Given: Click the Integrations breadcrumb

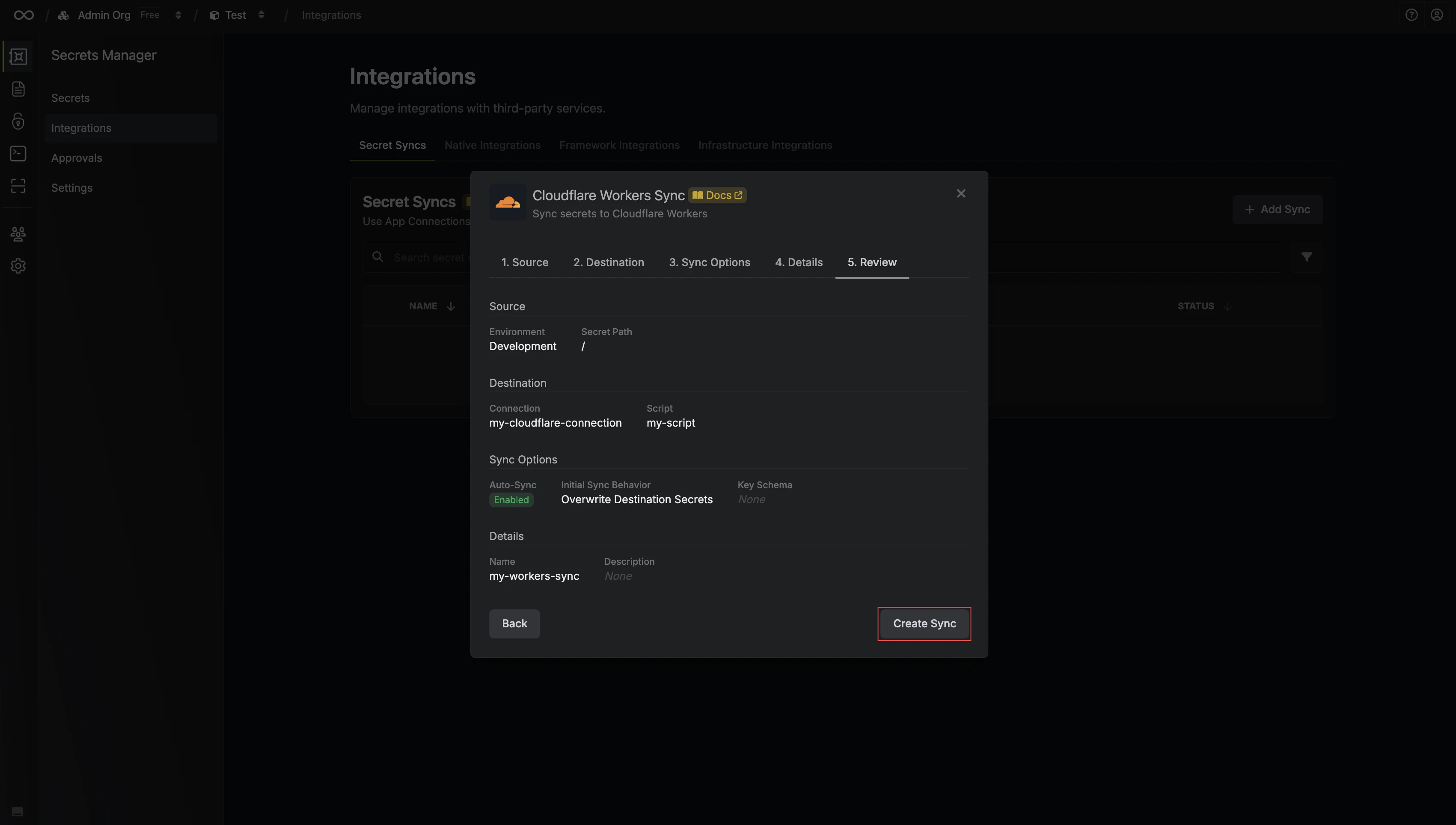Looking at the screenshot, I should 331,15.
